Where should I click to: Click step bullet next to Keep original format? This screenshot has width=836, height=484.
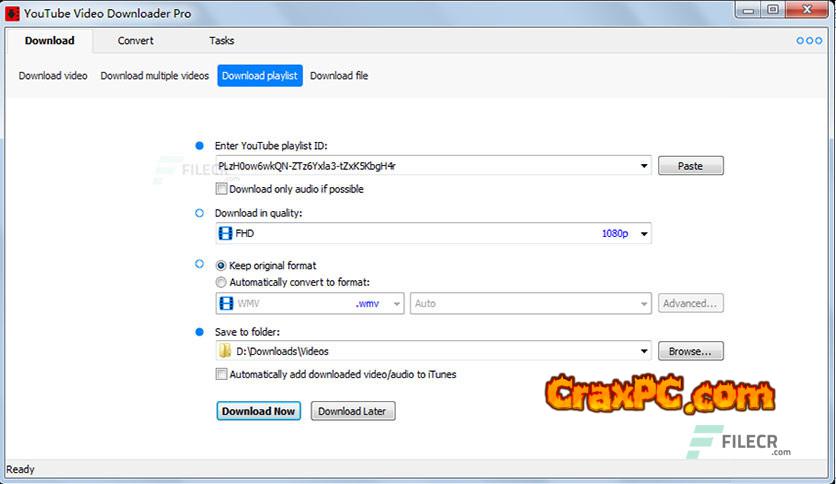point(199,264)
